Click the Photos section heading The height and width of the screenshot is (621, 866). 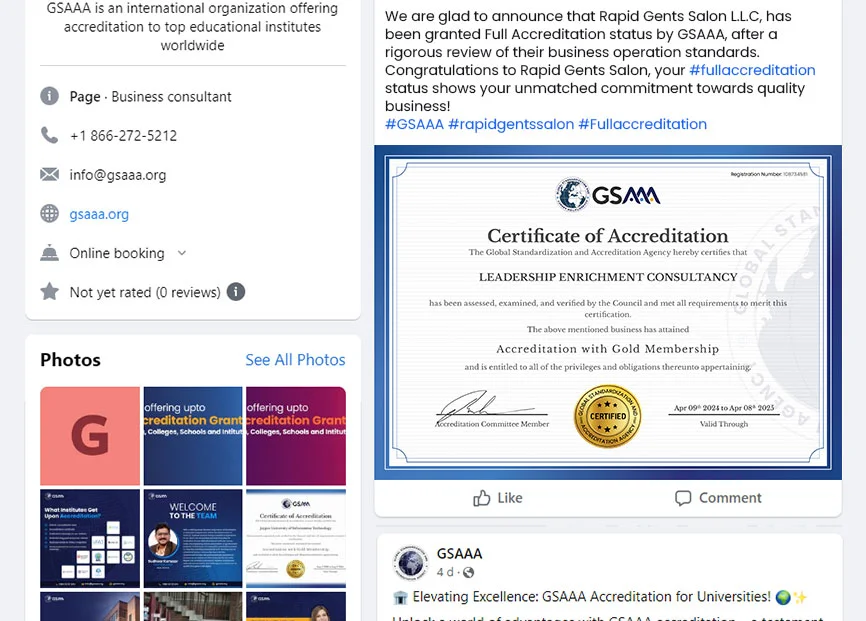point(70,360)
